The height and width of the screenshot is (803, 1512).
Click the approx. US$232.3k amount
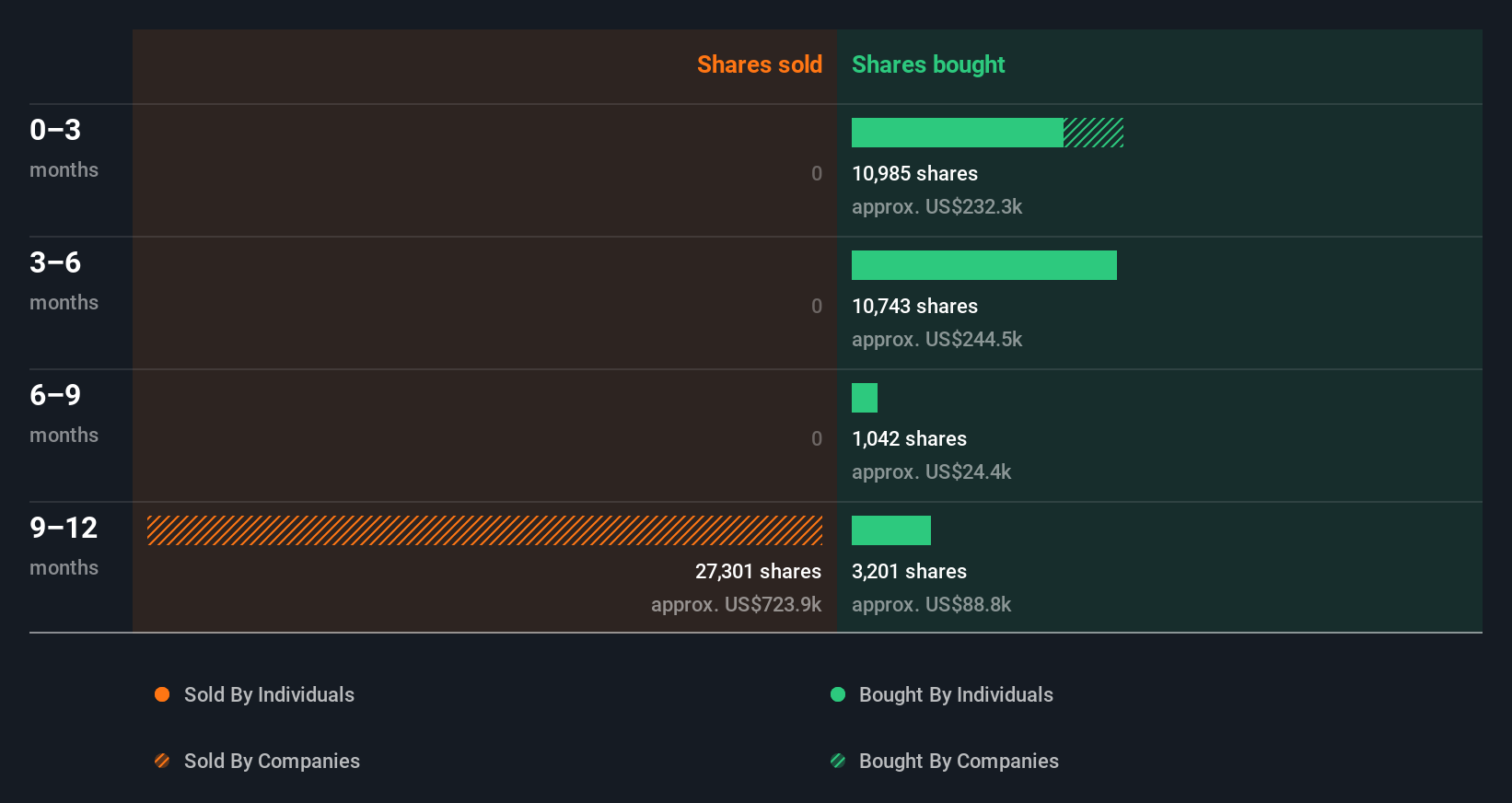[936, 206]
